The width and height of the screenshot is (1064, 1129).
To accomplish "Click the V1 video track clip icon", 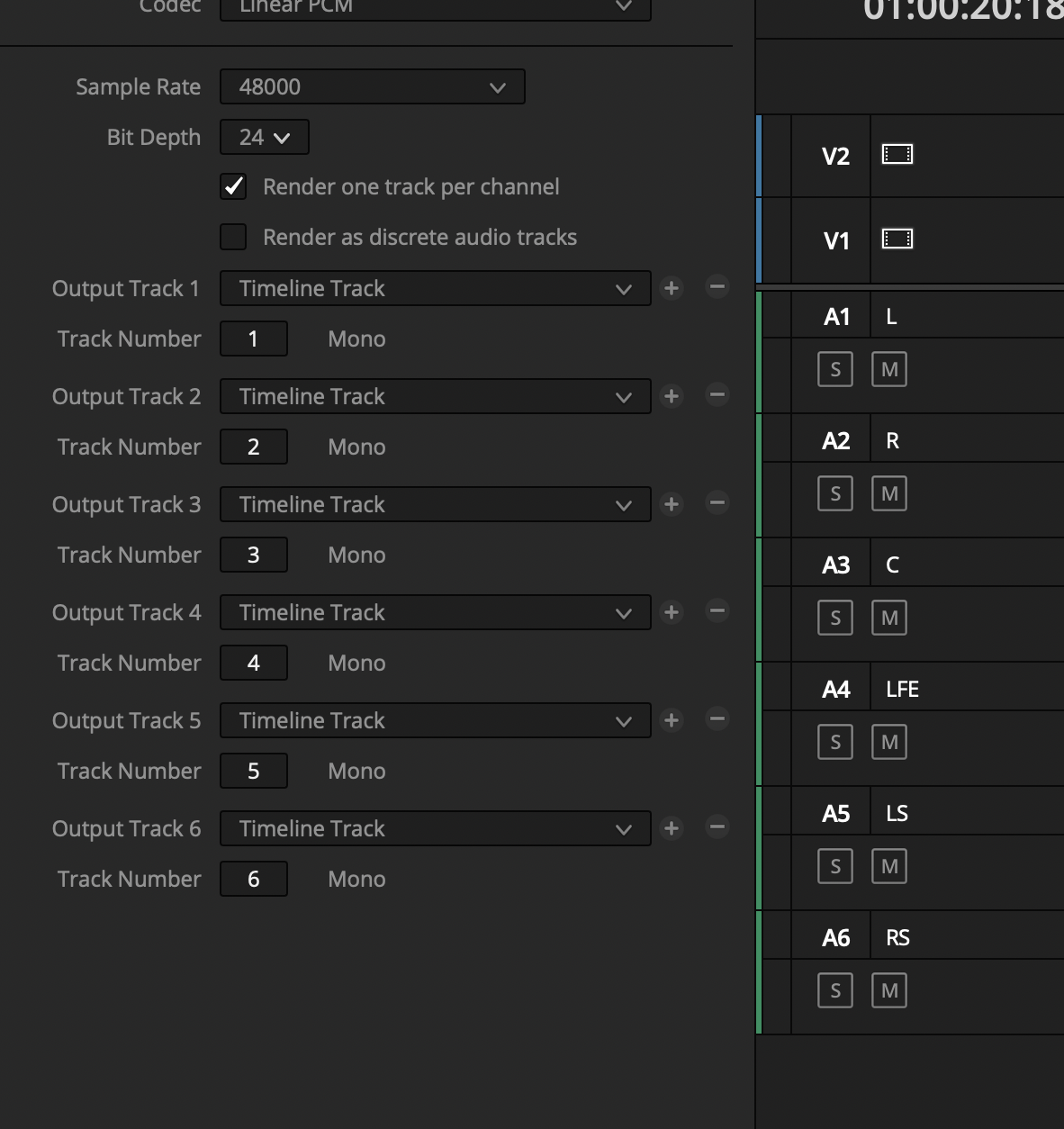I will click(897, 239).
